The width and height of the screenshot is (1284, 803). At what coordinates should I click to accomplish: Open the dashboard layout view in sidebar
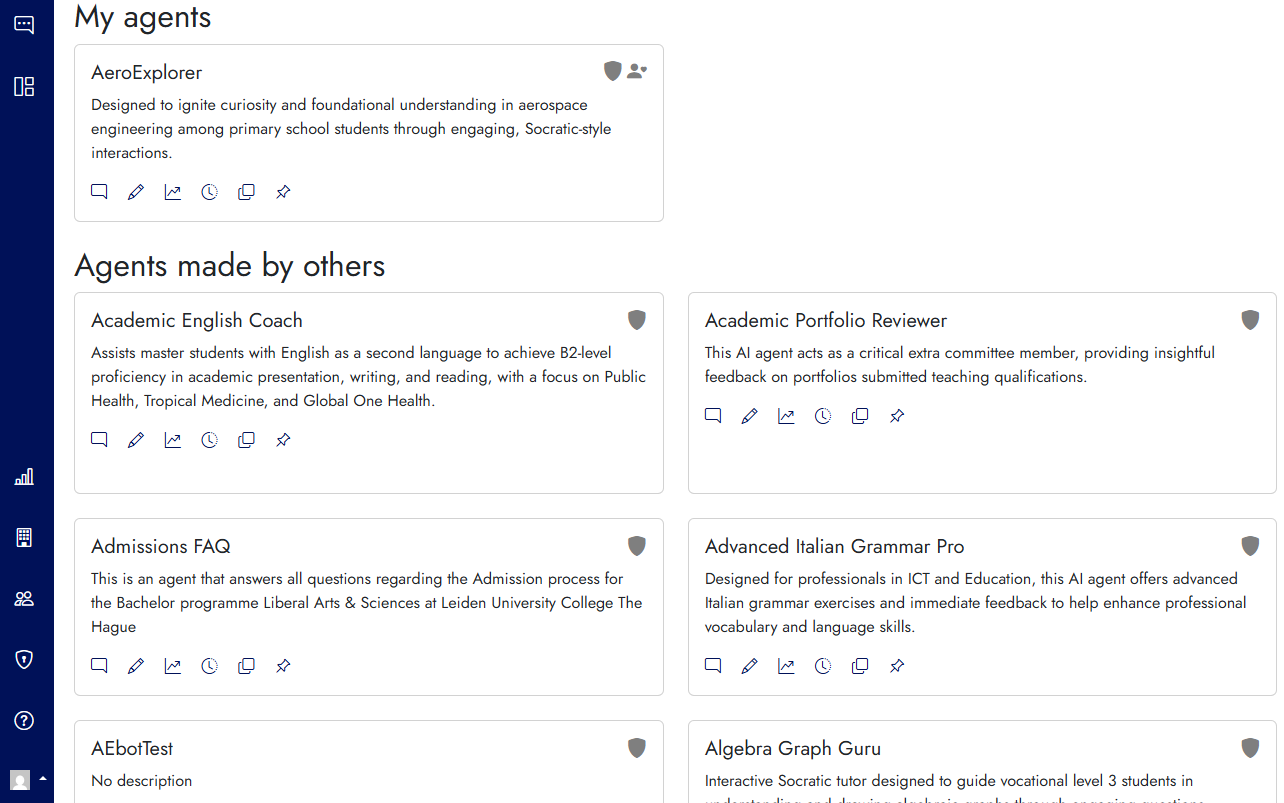(x=24, y=86)
